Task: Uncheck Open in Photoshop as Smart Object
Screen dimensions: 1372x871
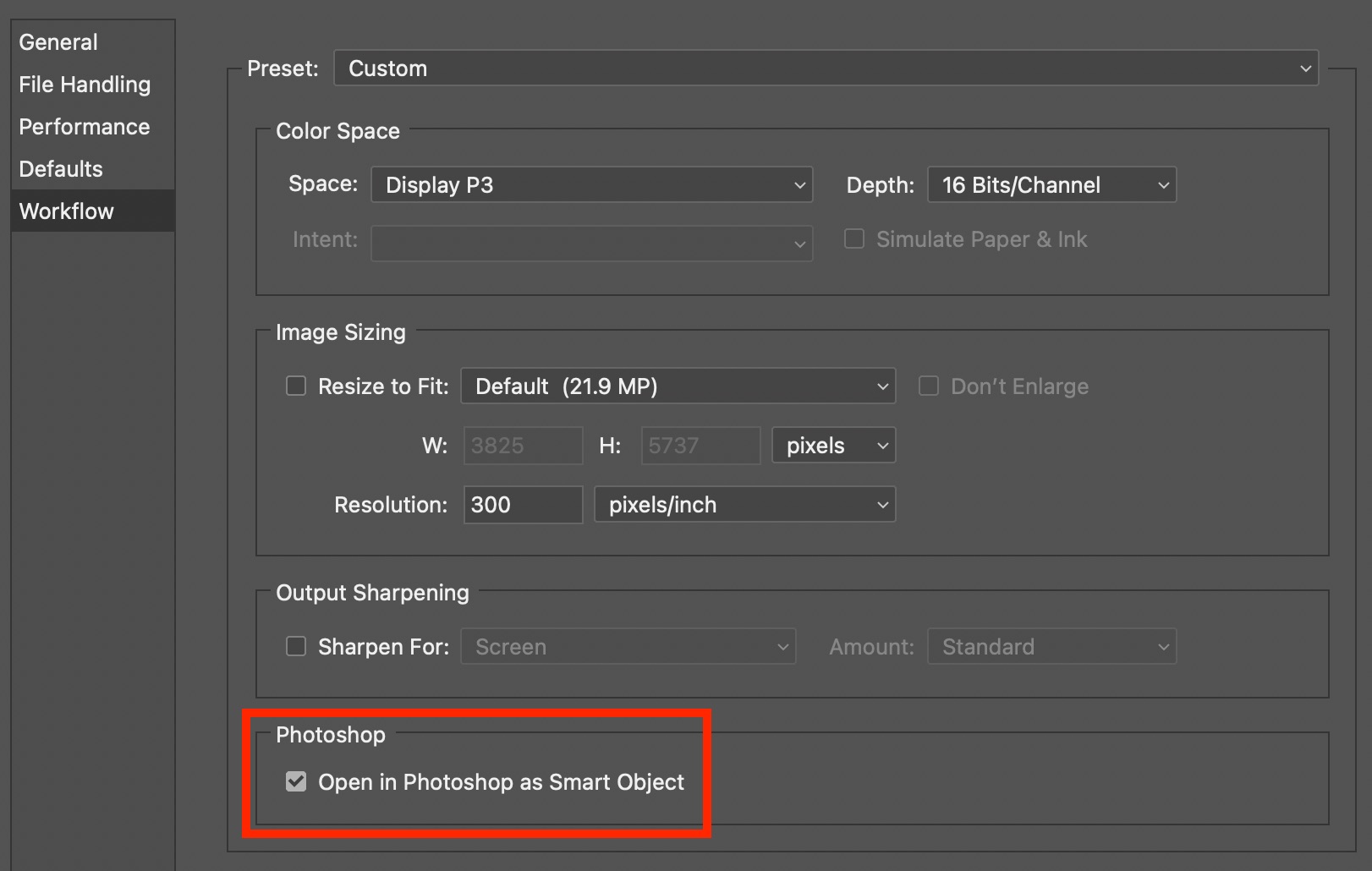Action: pos(296,782)
